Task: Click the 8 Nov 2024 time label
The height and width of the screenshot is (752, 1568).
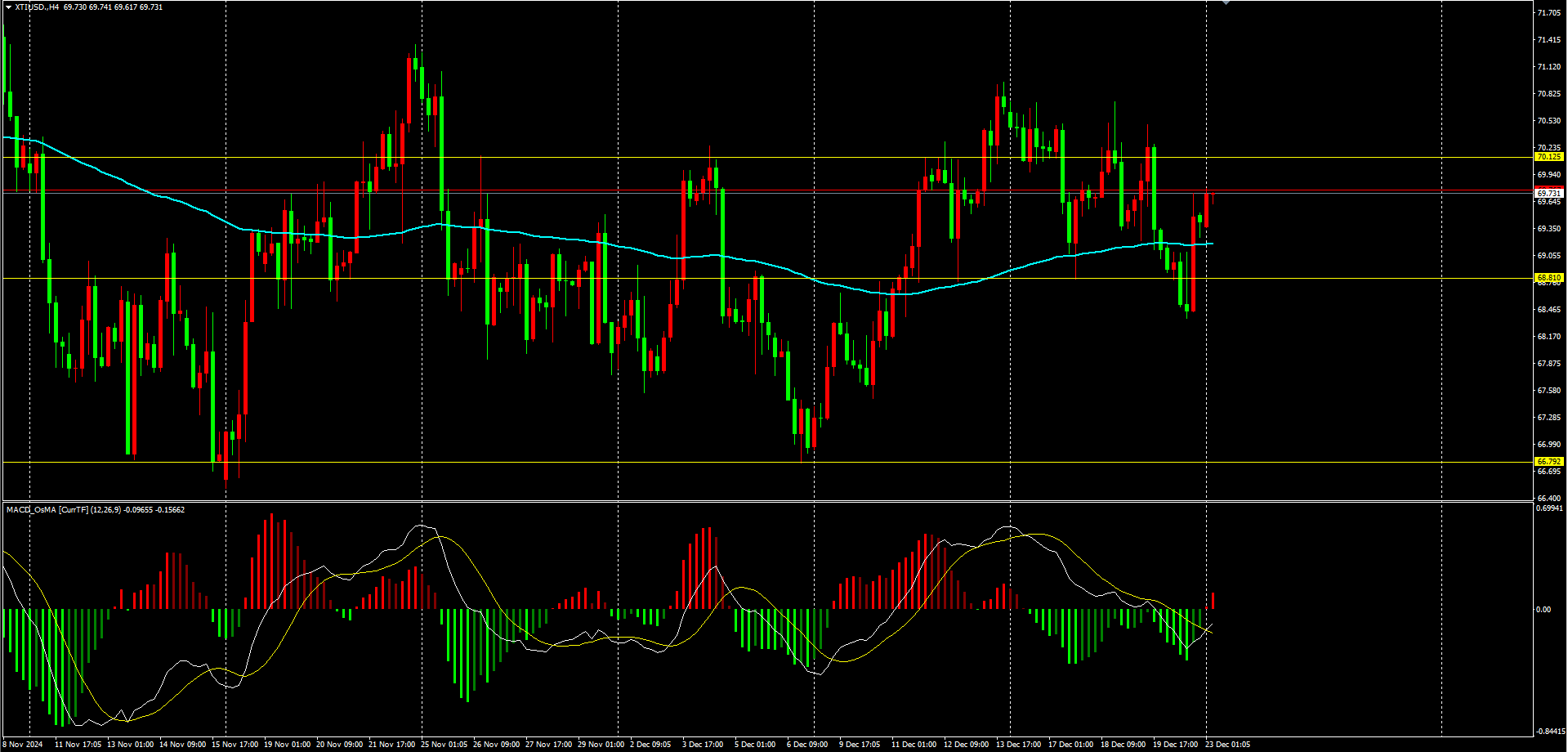Action: pos(23,745)
